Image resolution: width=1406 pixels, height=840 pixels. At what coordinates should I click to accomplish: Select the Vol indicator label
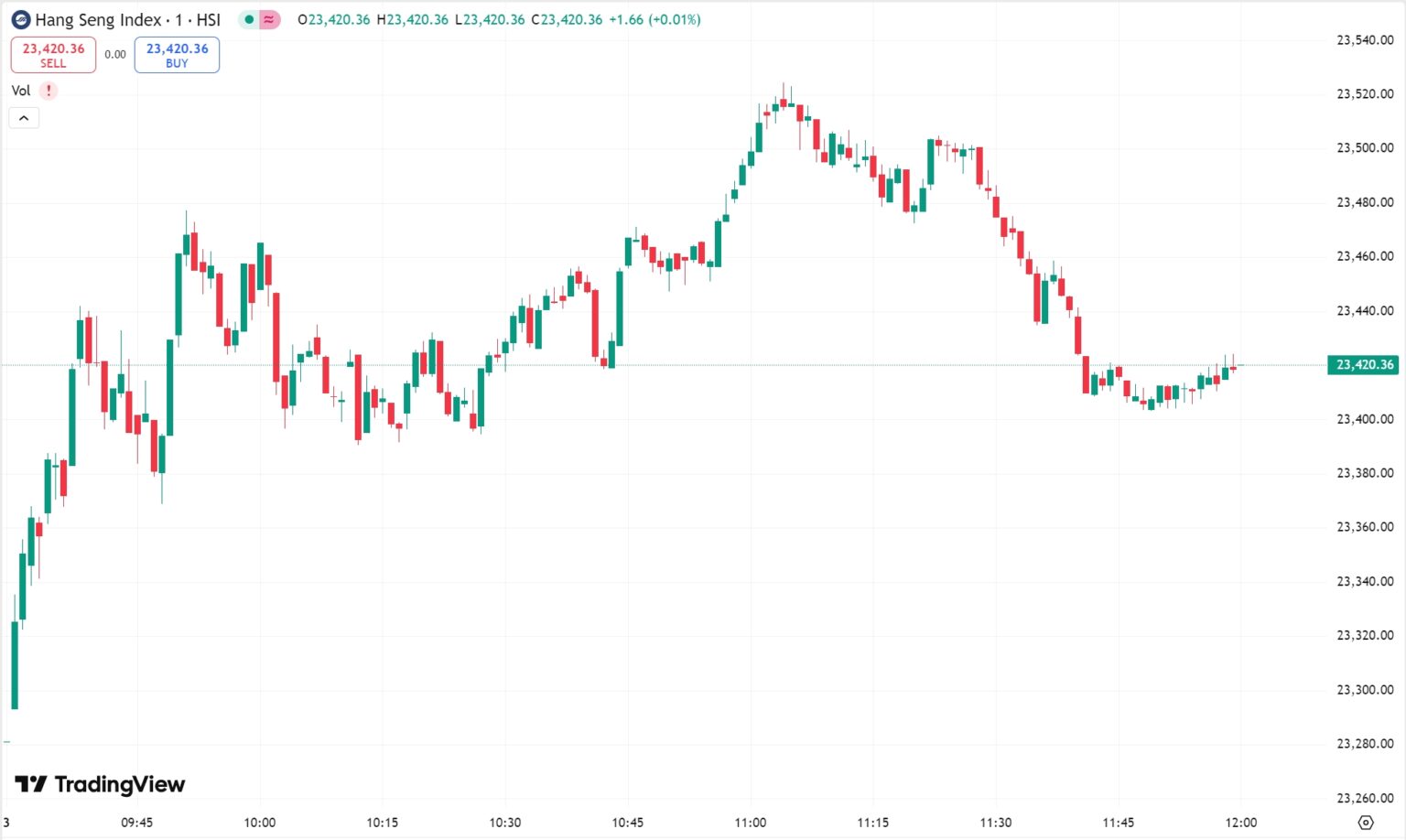[x=20, y=91]
